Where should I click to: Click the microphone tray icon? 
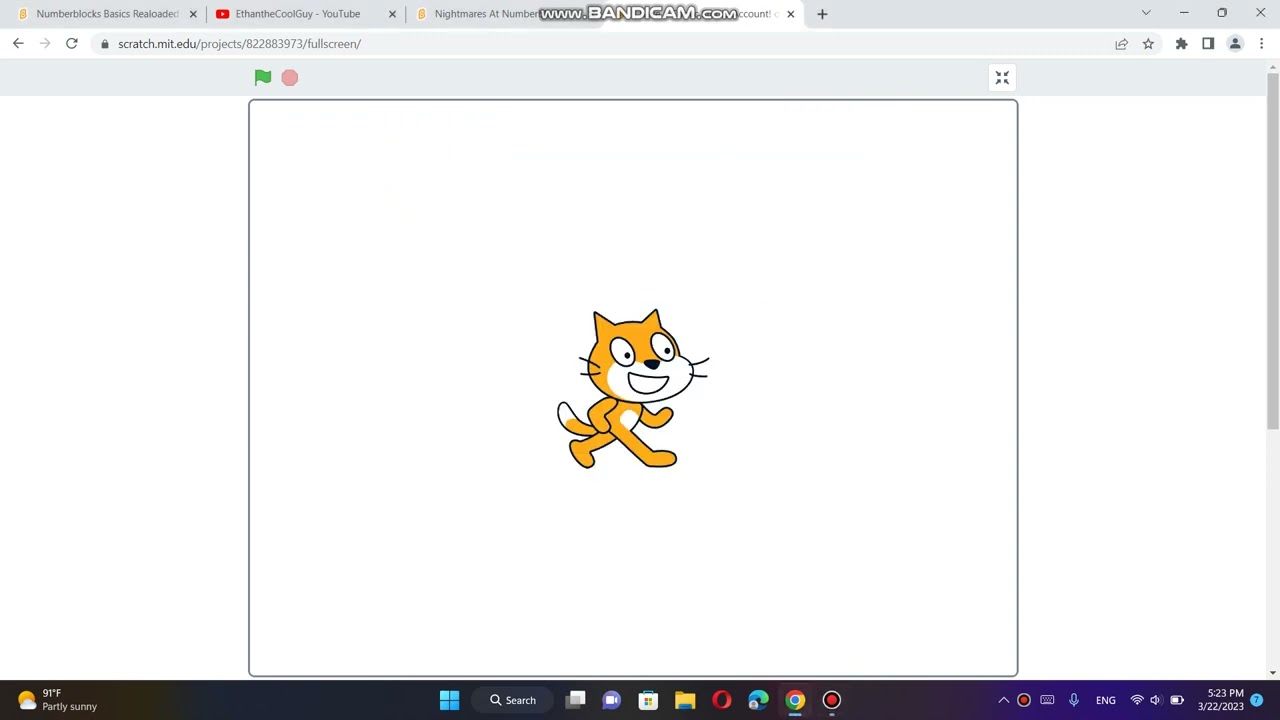[1074, 700]
